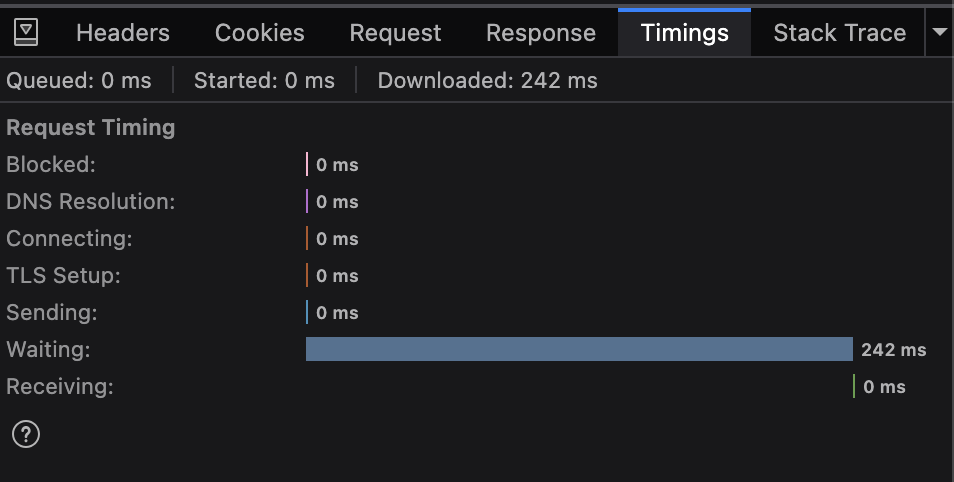Click the blue Waiting timing bar

(579, 349)
